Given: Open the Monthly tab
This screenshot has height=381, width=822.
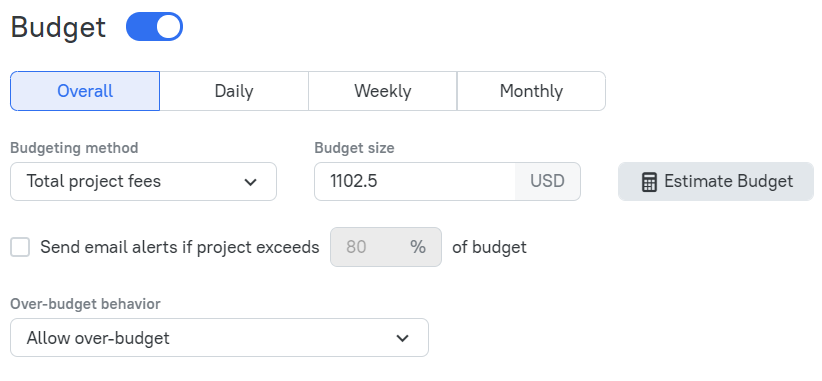Looking at the screenshot, I should pos(531,91).
